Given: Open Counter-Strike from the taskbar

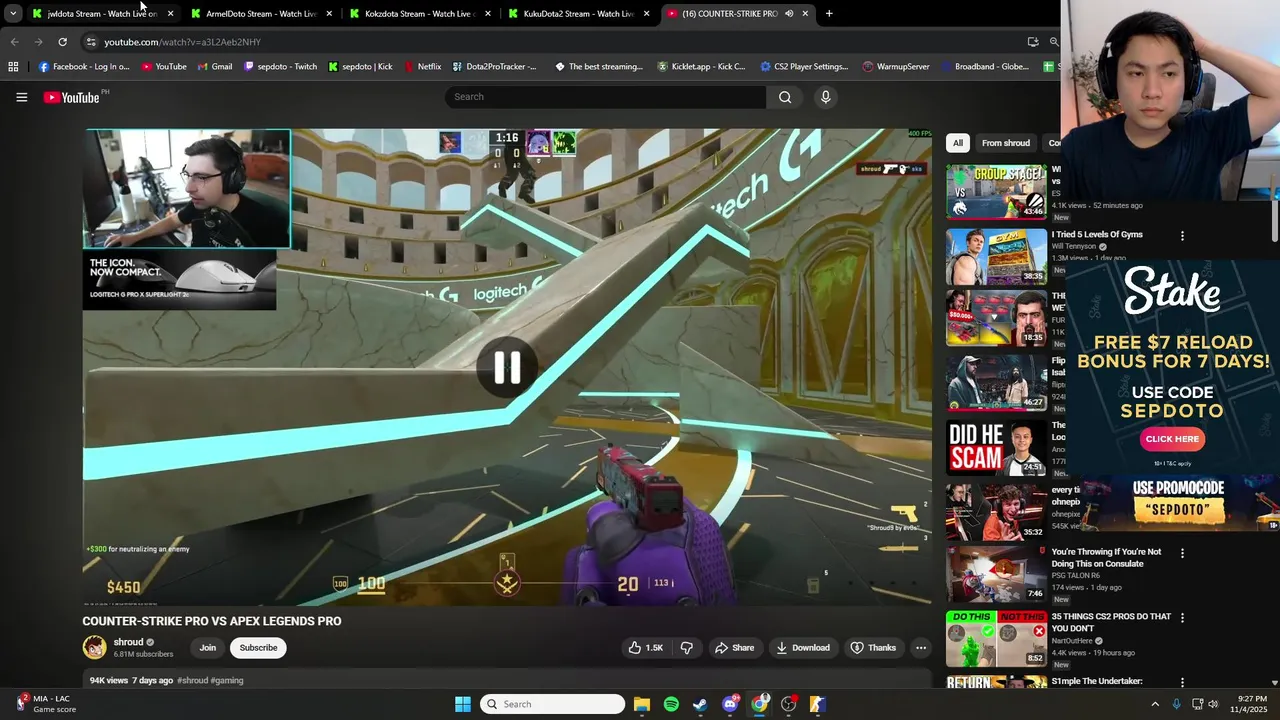Looking at the screenshot, I should [x=818, y=704].
